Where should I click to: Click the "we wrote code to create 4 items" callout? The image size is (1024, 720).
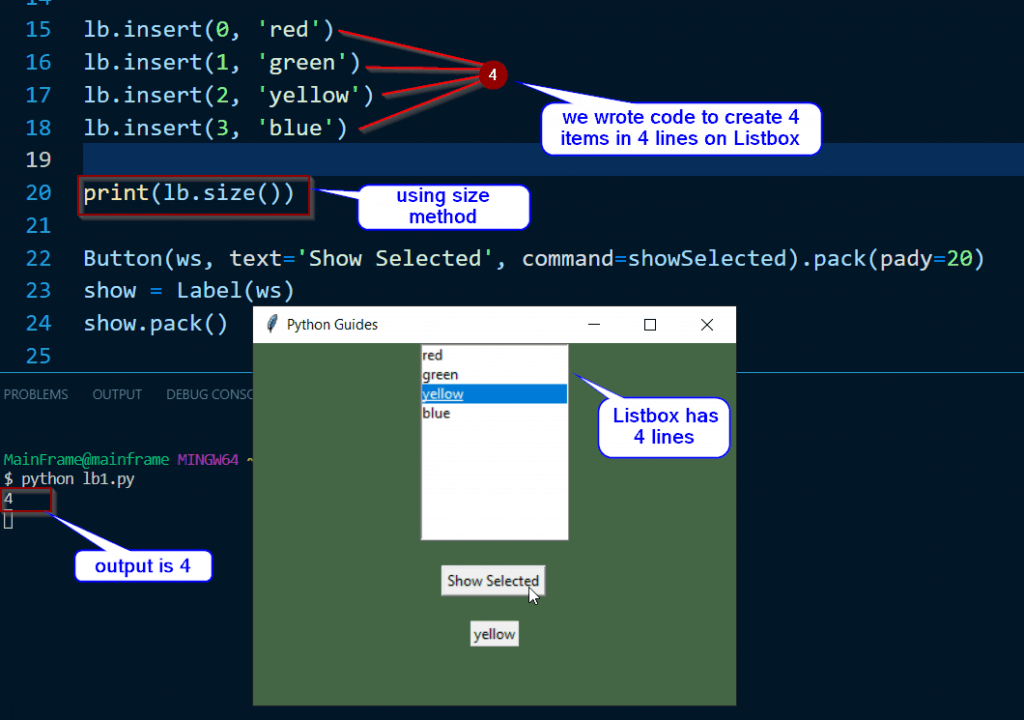(x=681, y=128)
